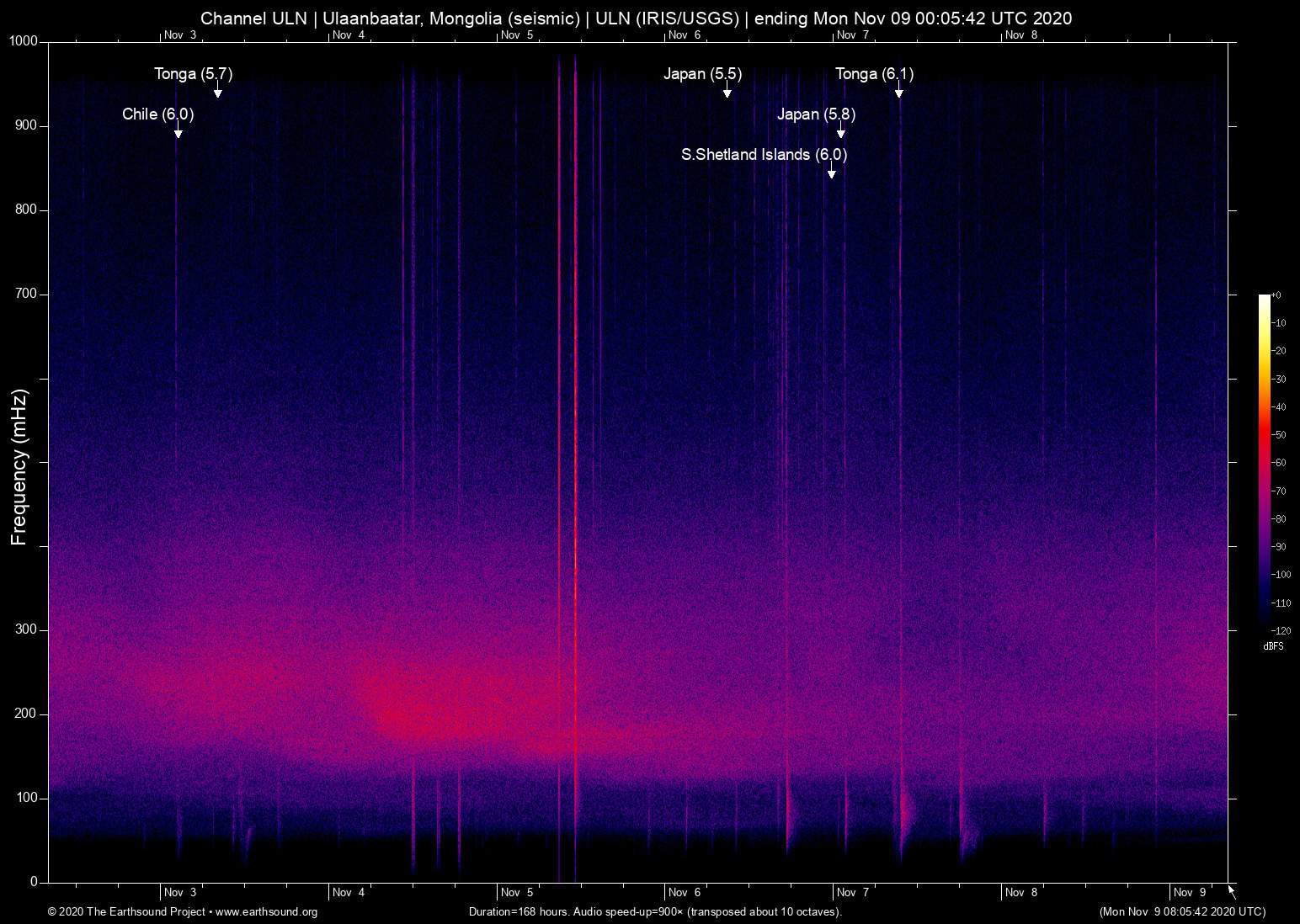
Task: Click the Mon Nov 9 timestamp text
Action: tap(1182, 912)
